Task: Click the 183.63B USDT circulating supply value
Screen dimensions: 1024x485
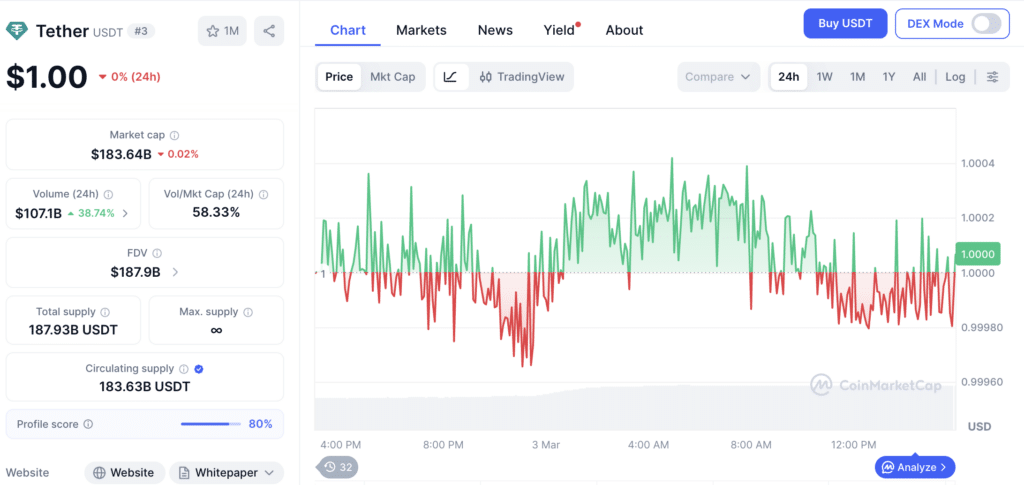Action: (144, 386)
